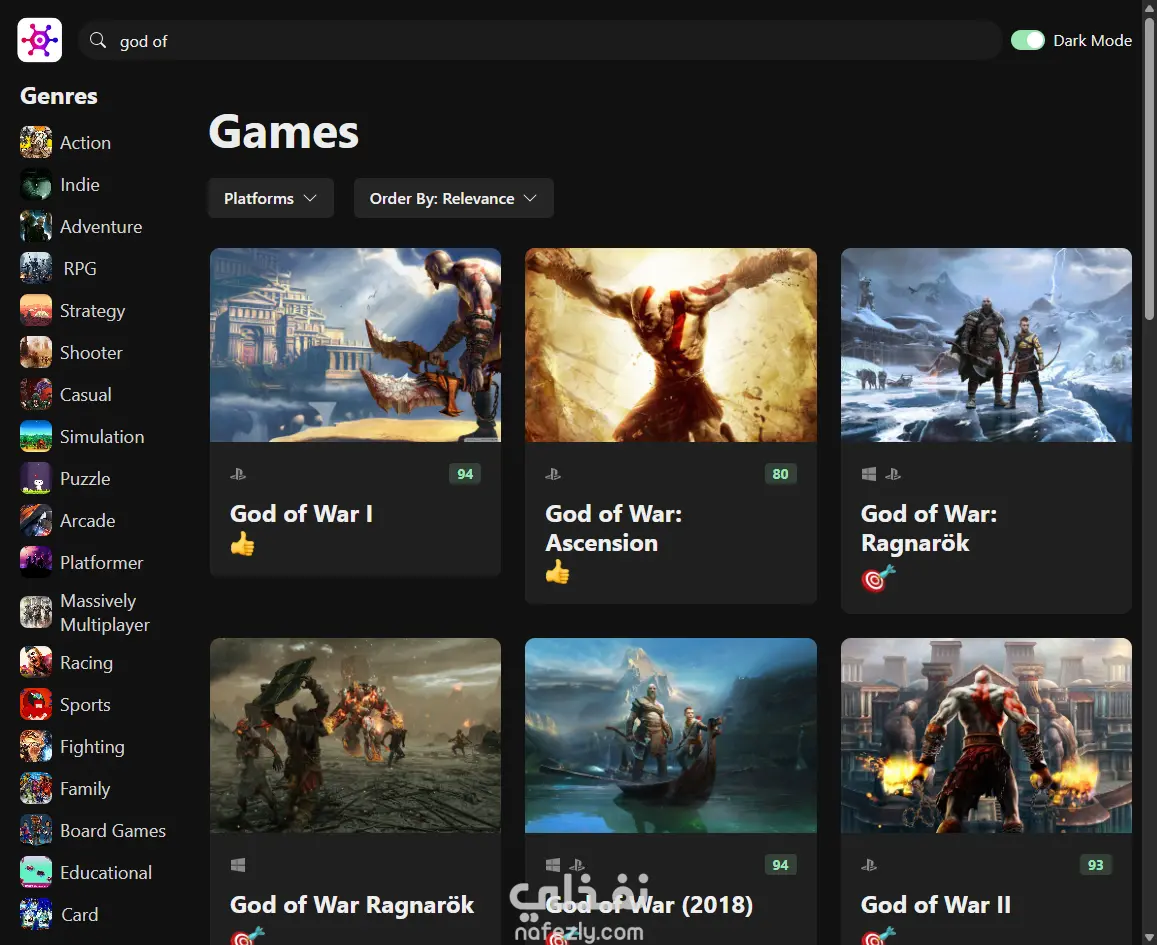The width and height of the screenshot is (1157, 945).
Task: Click into the search field containing 'god of'
Action: [x=540, y=41]
